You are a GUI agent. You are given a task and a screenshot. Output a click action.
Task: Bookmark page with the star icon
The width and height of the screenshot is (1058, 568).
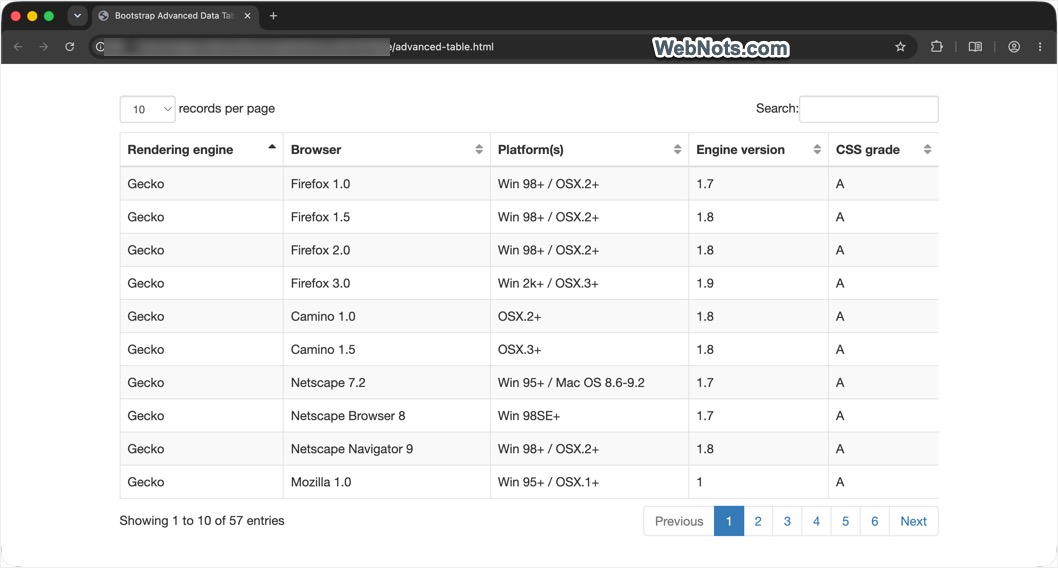point(900,47)
